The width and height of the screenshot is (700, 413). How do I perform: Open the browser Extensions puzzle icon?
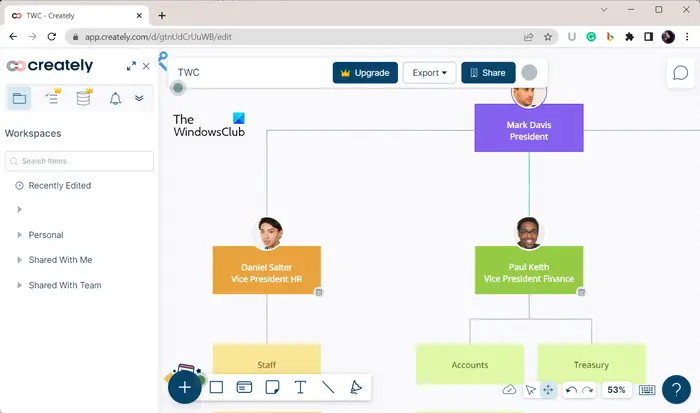629,37
